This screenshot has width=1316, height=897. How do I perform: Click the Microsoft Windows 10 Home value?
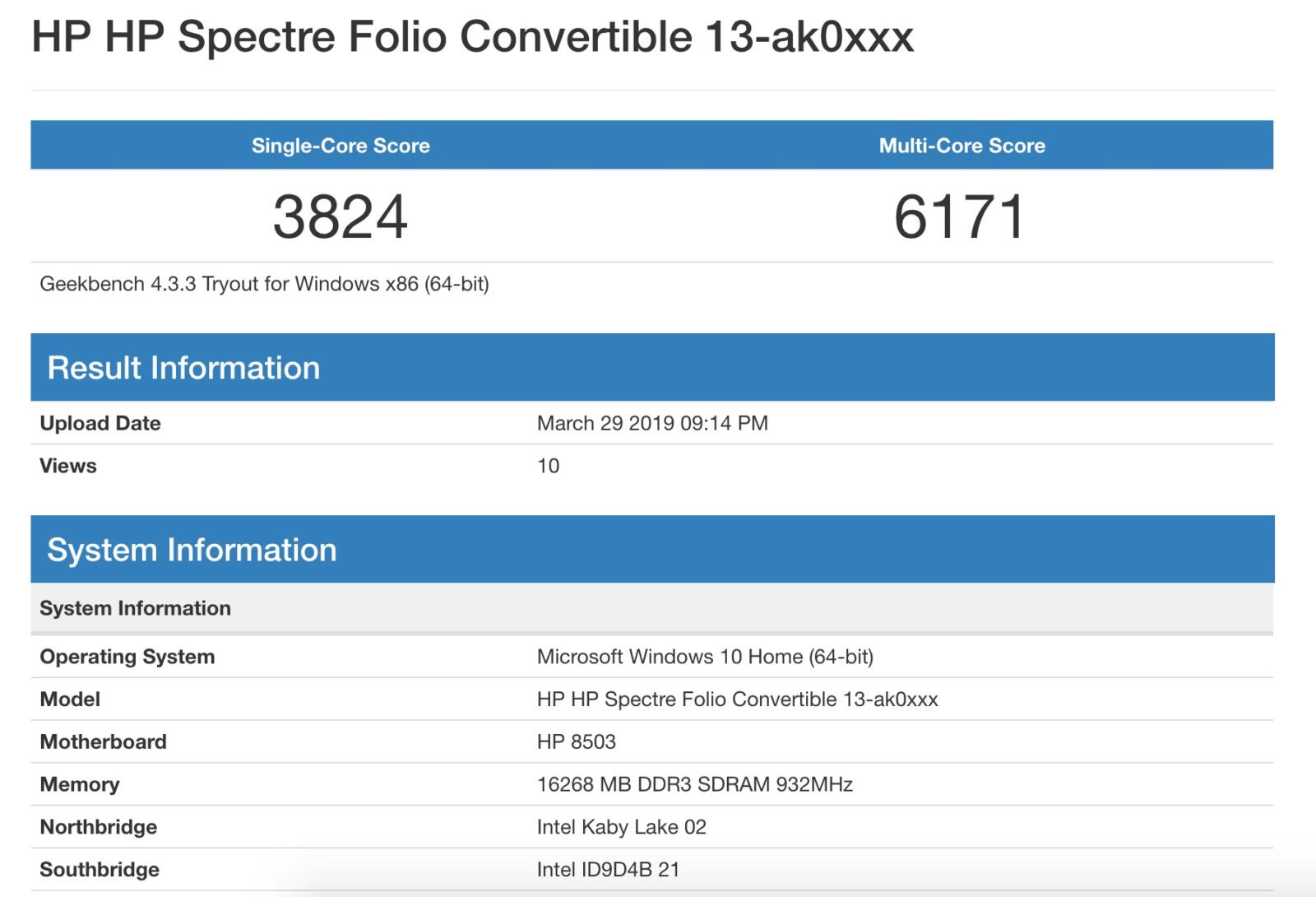pyautogui.click(x=705, y=657)
